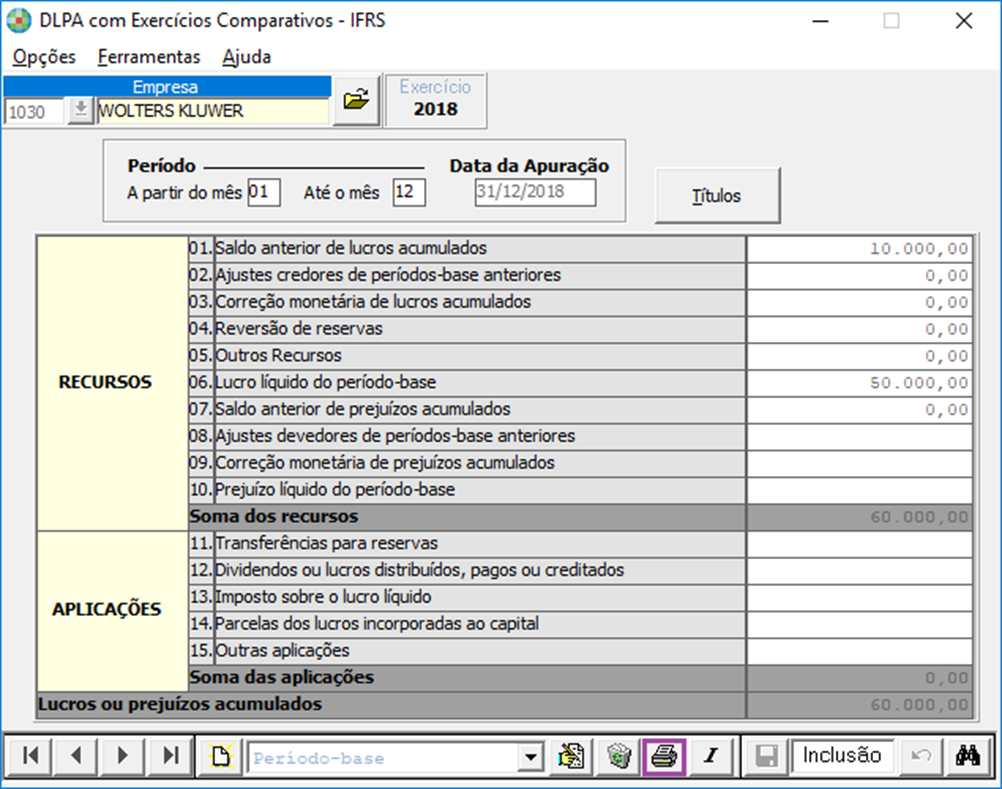The height and width of the screenshot is (789, 1002).
Task: Click the edit/alter record icon
Action: (x=571, y=756)
